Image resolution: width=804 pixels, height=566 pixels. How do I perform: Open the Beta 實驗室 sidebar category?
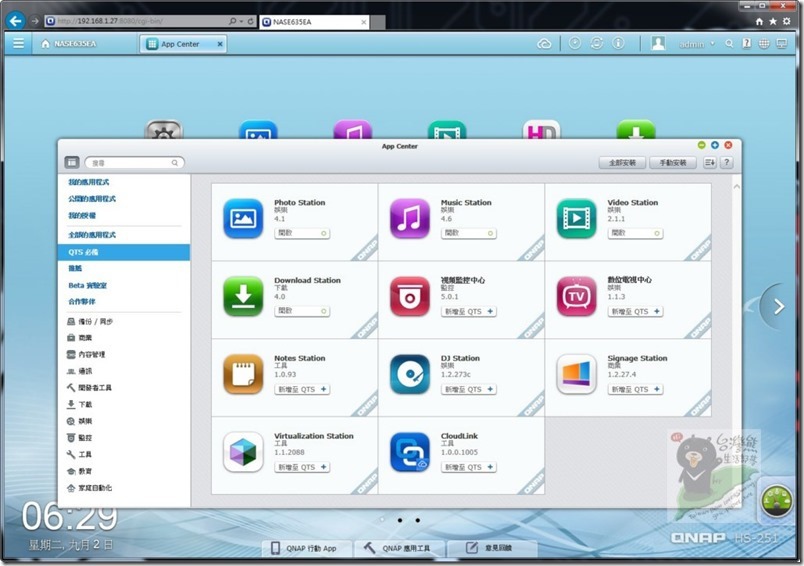(88, 285)
